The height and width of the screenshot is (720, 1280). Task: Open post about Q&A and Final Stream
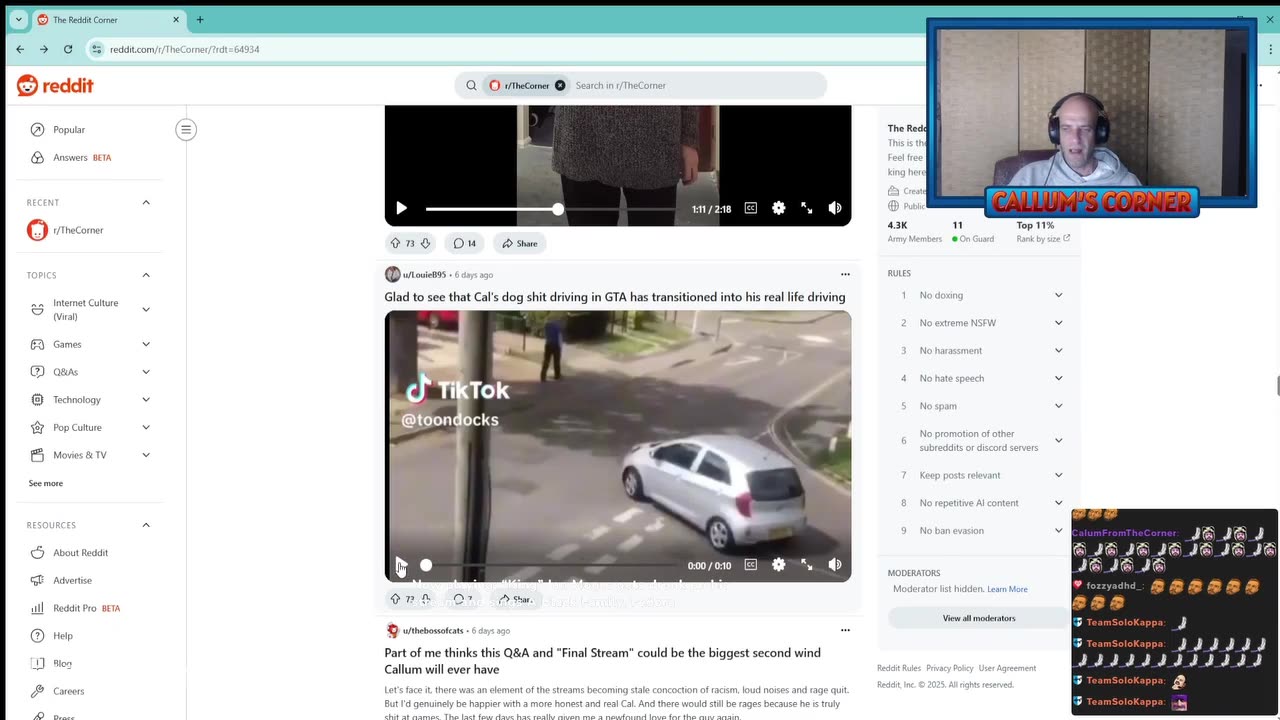(x=603, y=661)
